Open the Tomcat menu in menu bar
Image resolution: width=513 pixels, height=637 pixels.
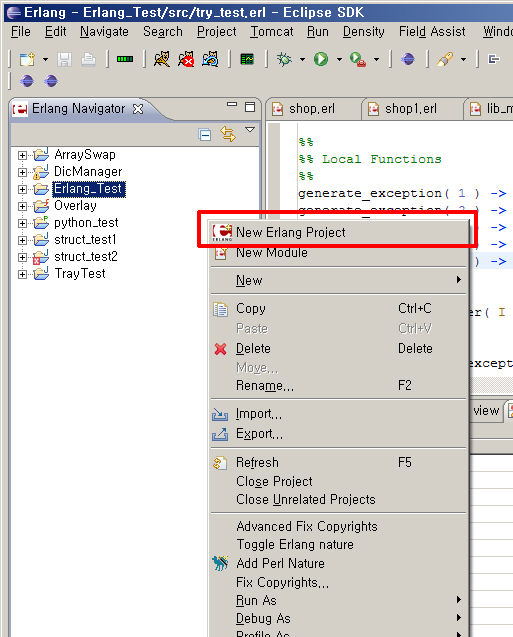tap(271, 32)
